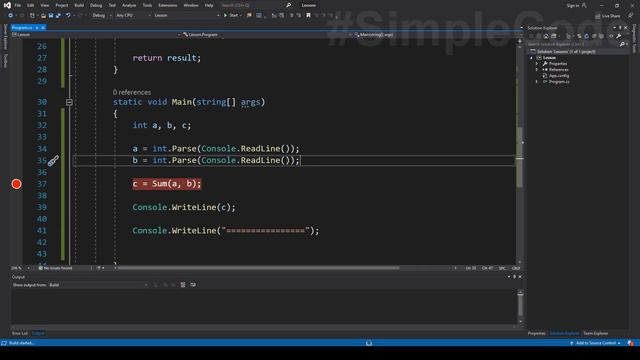Click the Save icon in toolbar
This screenshot has height=360, width=640.
(x=51, y=16)
